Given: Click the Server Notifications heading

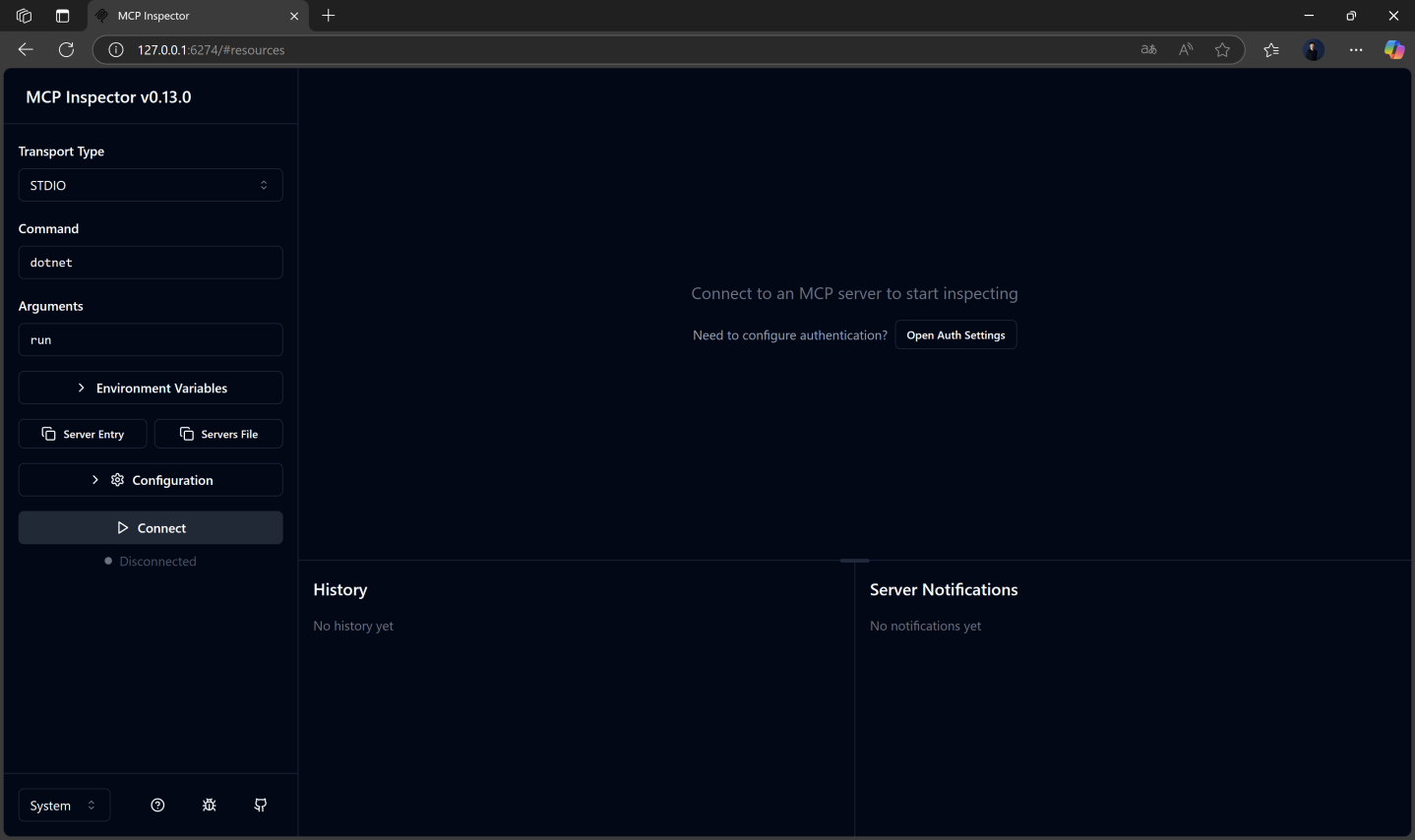Looking at the screenshot, I should point(944,590).
